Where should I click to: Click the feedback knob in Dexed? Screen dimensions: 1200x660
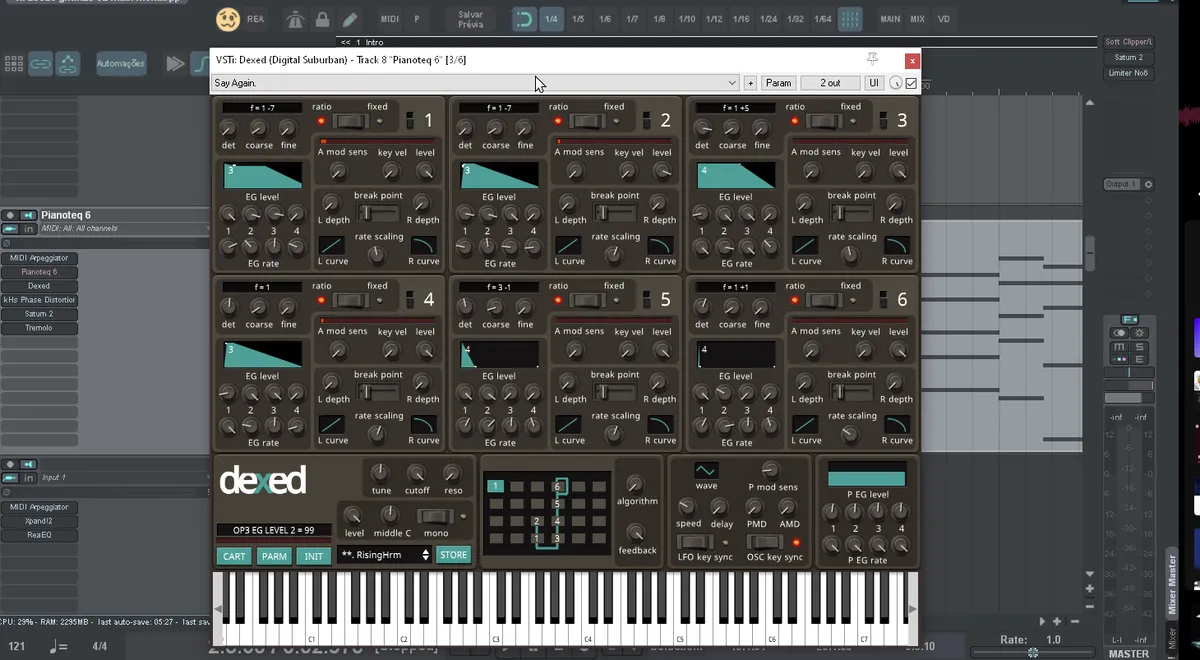tap(636, 531)
